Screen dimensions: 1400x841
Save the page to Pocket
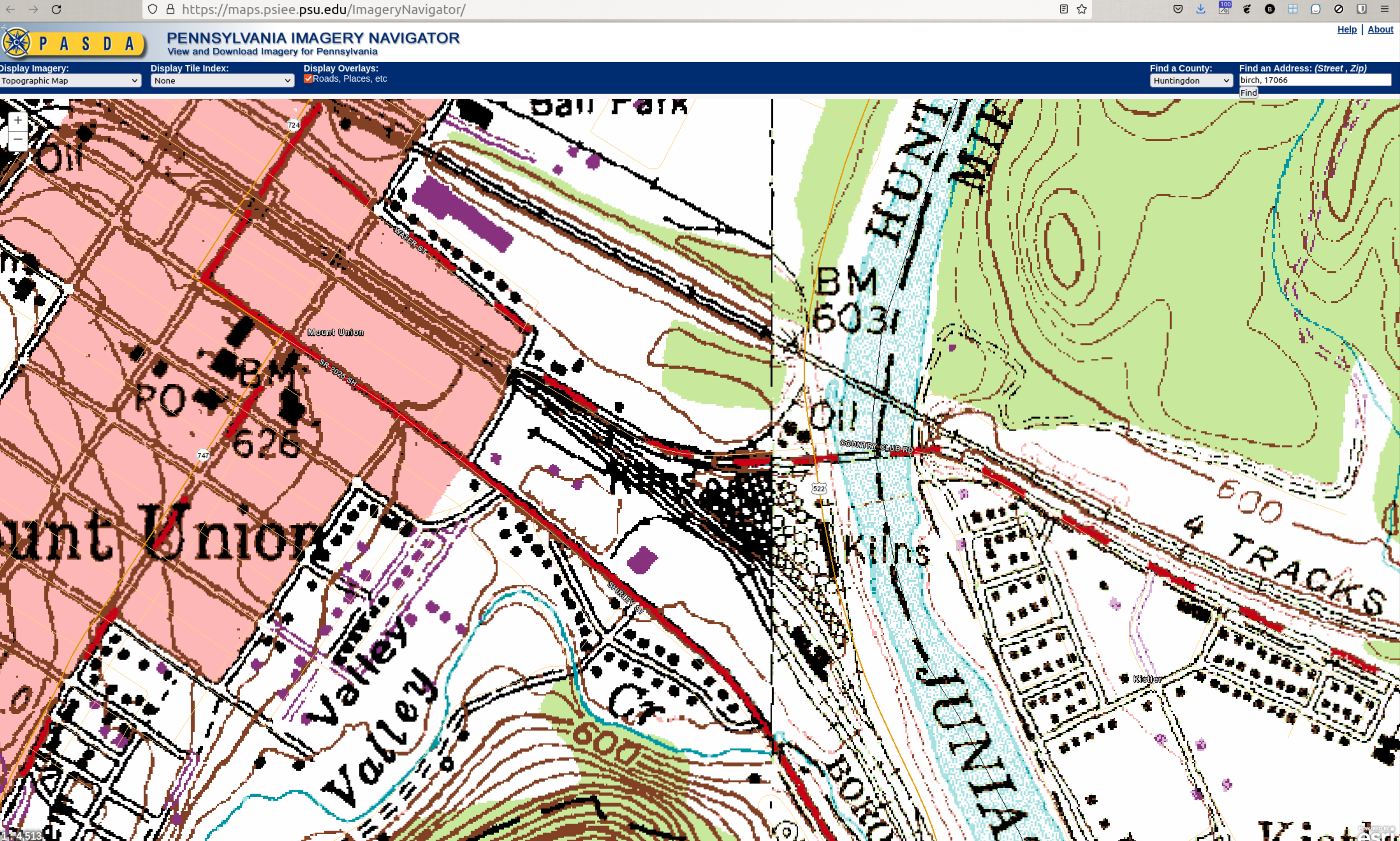click(x=1178, y=9)
